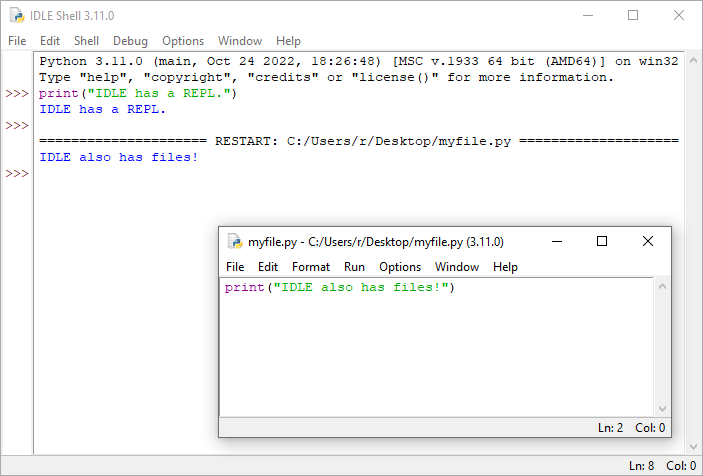Click the shell scrollbar up arrow
The height and width of the screenshot is (476, 703).
[693, 60]
